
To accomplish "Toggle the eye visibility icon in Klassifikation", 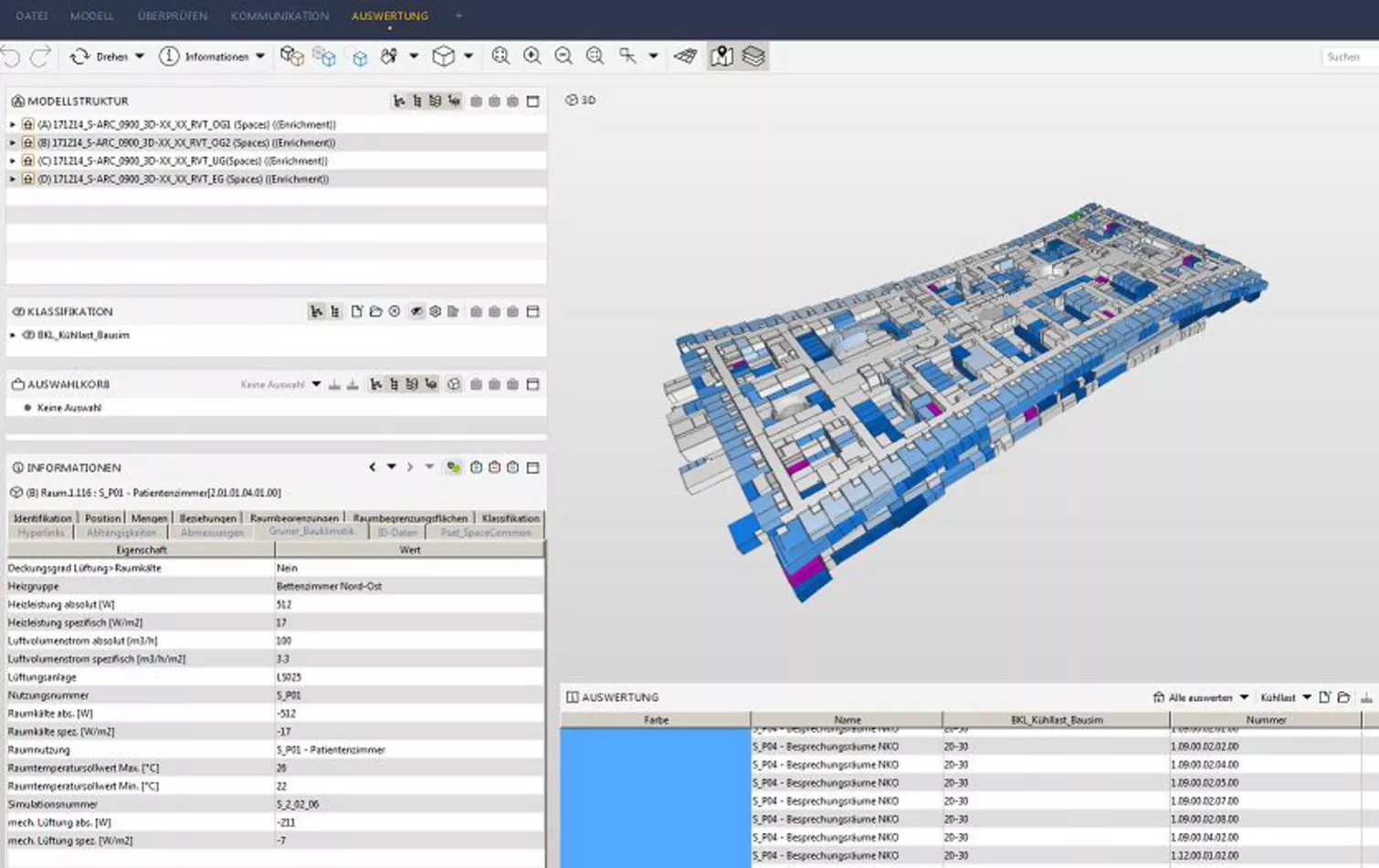I will tap(416, 311).
